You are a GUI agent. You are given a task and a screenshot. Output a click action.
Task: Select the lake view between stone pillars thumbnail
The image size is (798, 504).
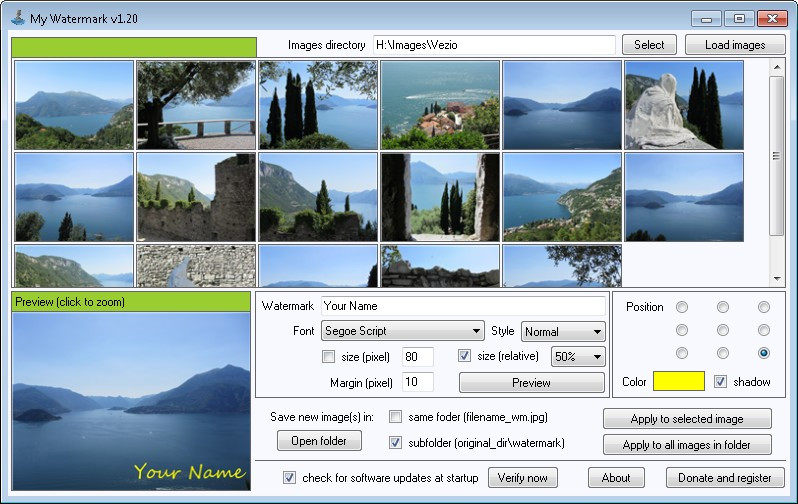pos(440,197)
